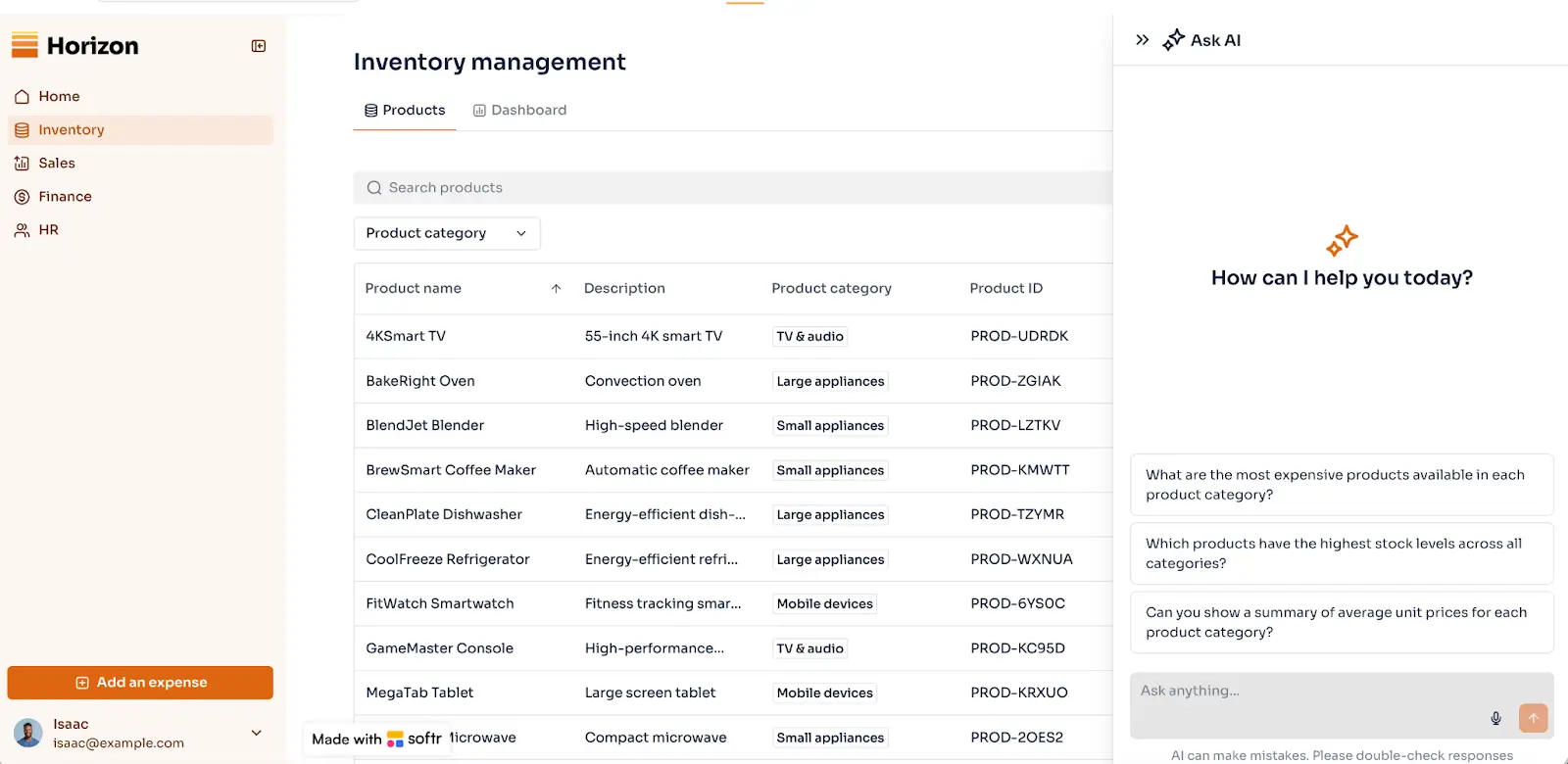
Task: Click the HR people icon
Action: [x=22, y=230]
